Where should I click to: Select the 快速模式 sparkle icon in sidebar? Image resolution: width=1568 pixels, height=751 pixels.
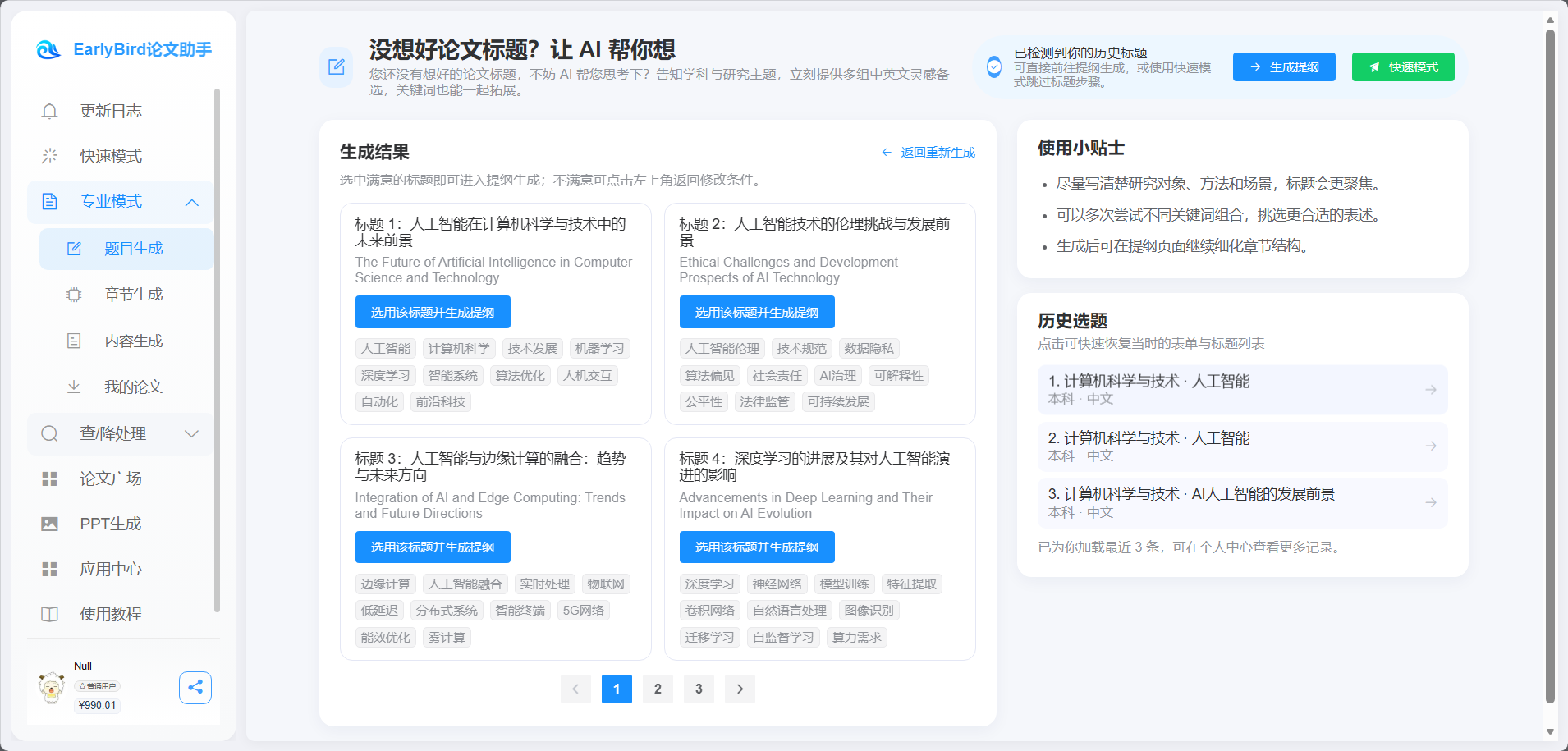pyautogui.click(x=49, y=156)
